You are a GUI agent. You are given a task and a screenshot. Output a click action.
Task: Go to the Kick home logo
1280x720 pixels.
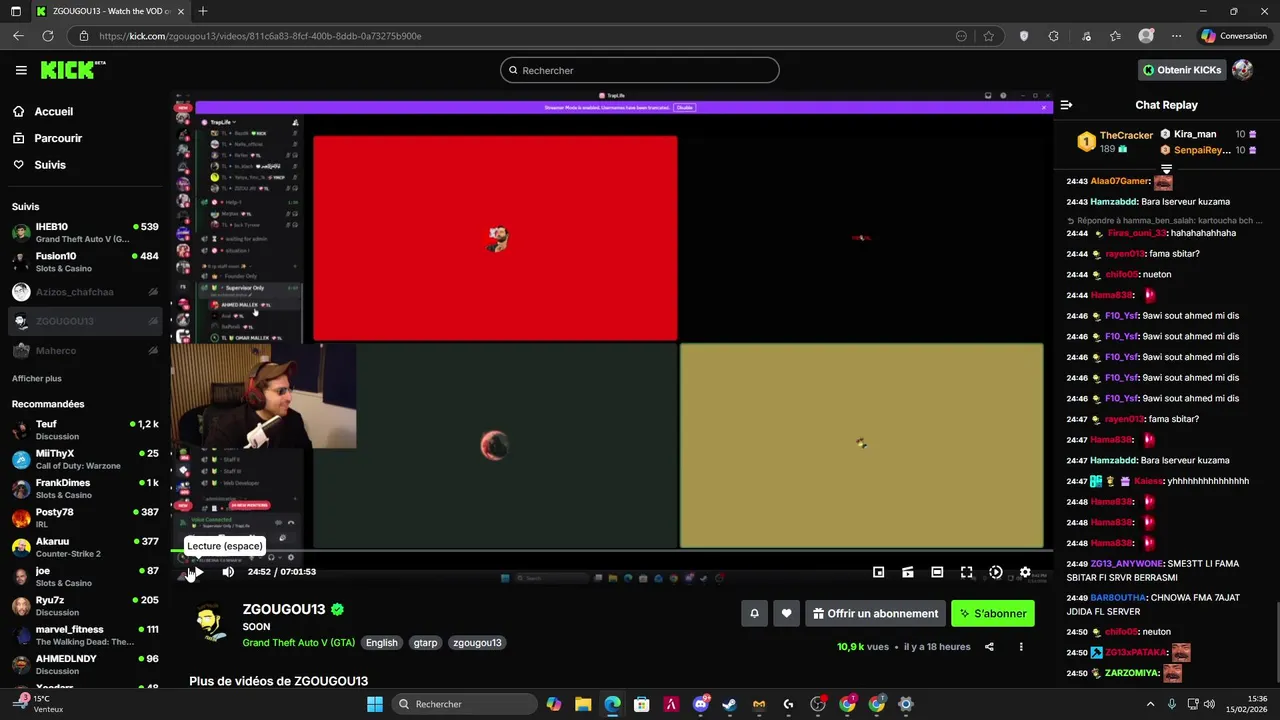pos(72,70)
